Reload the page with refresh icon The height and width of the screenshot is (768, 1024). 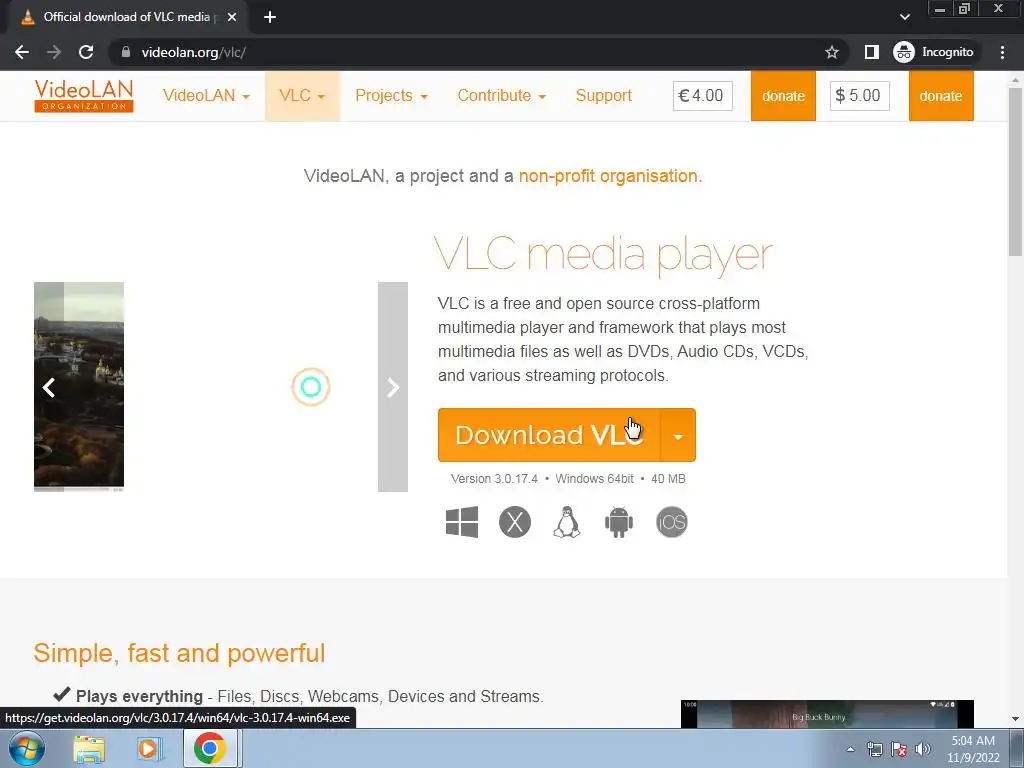(86, 52)
